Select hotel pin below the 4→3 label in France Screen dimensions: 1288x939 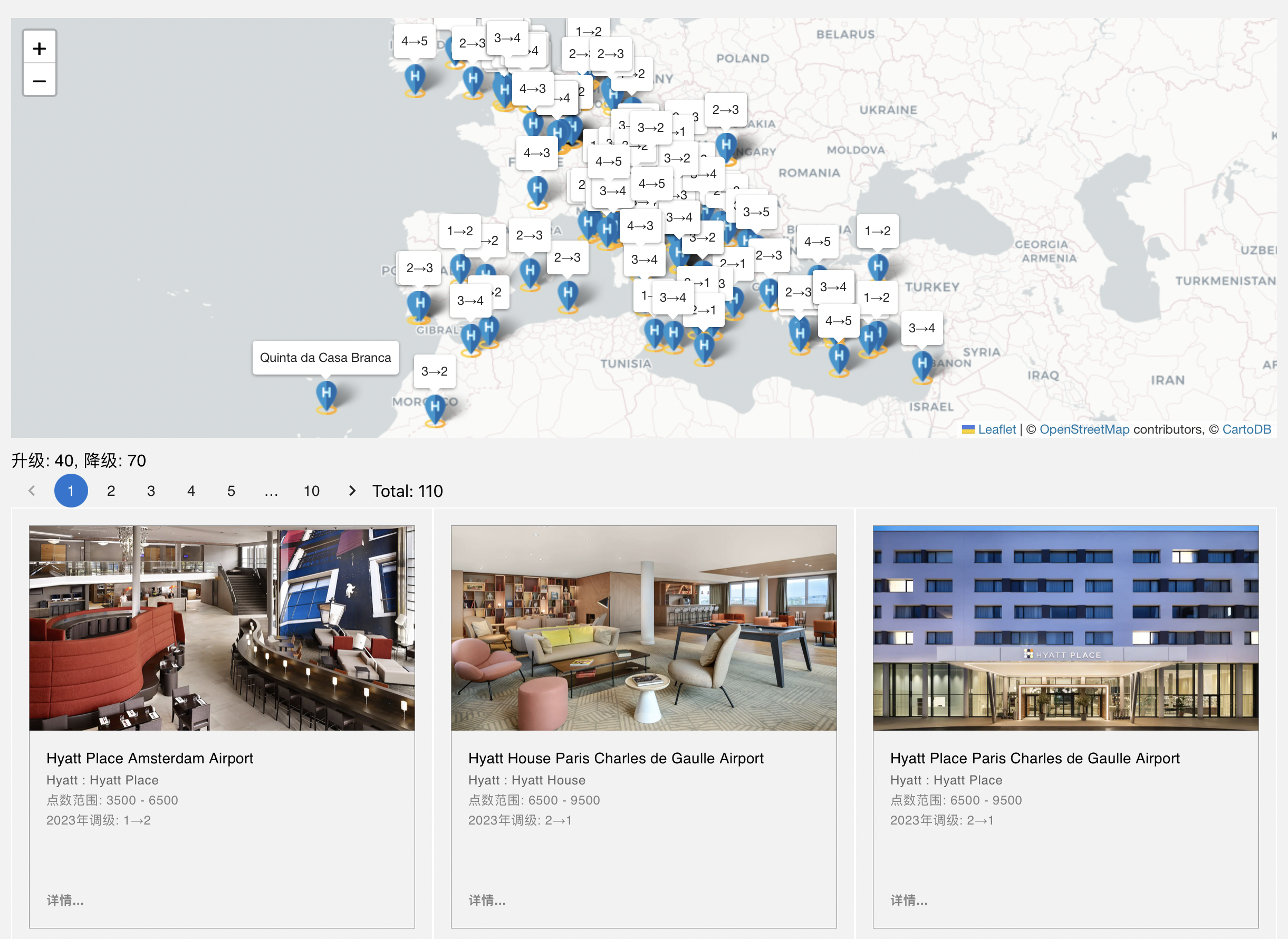pos(537,191)
